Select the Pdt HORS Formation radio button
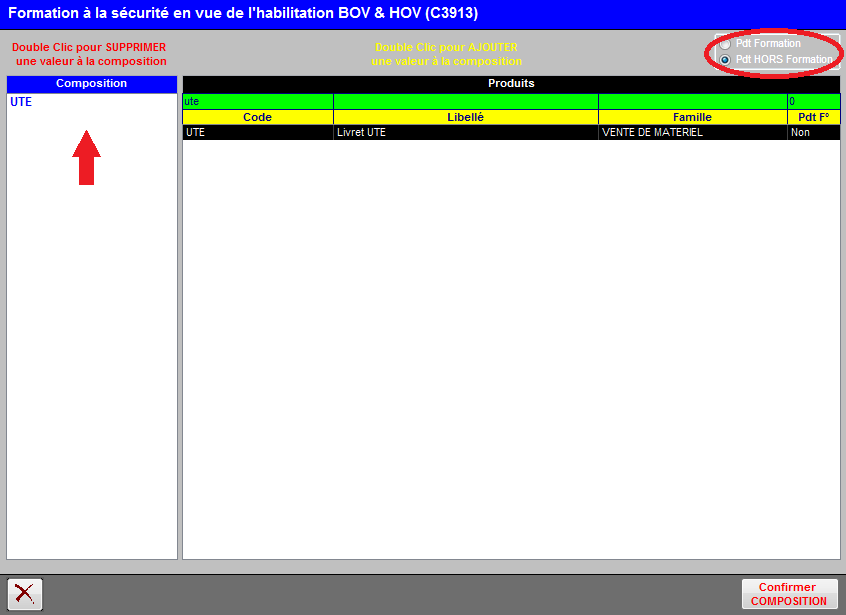 tap(725, 60)
